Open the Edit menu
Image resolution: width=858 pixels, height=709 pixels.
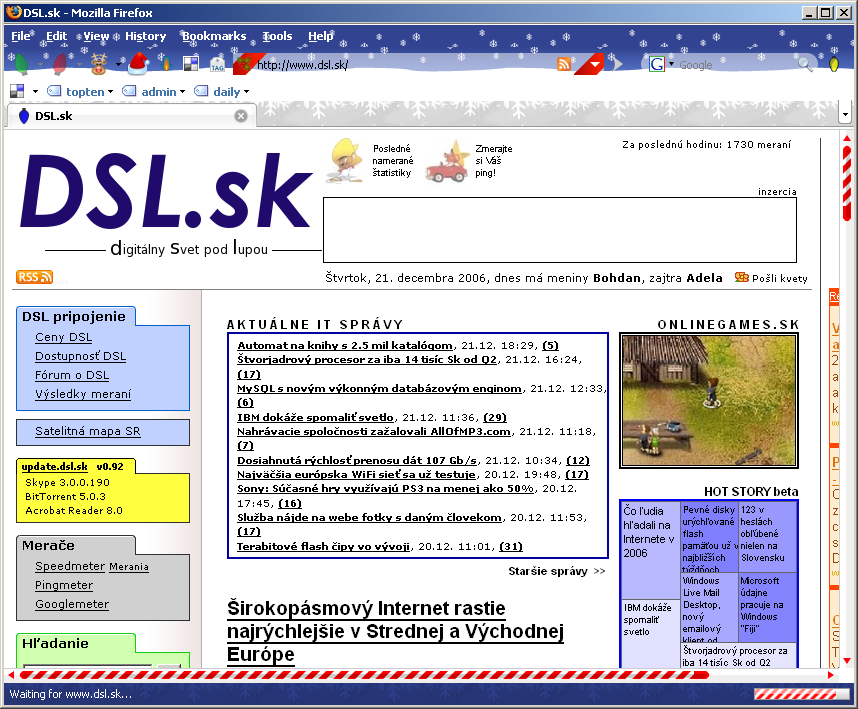click(56, 36)
